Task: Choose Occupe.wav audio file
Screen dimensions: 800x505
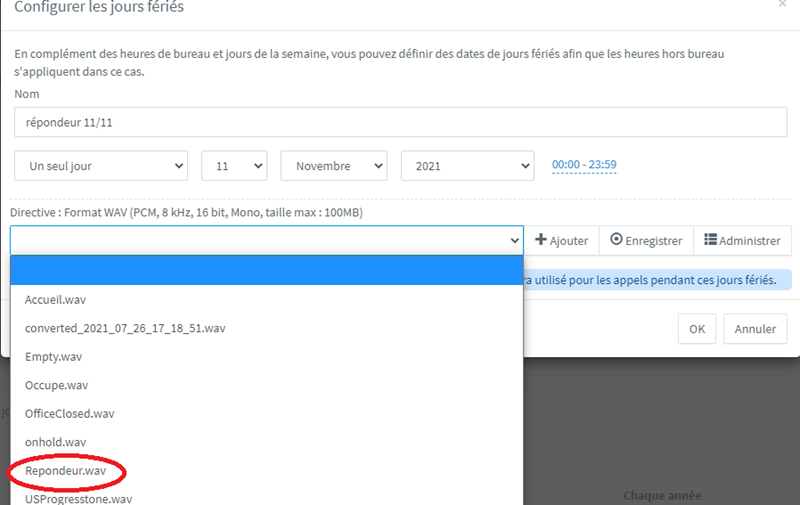Action: tap(56, 385)
